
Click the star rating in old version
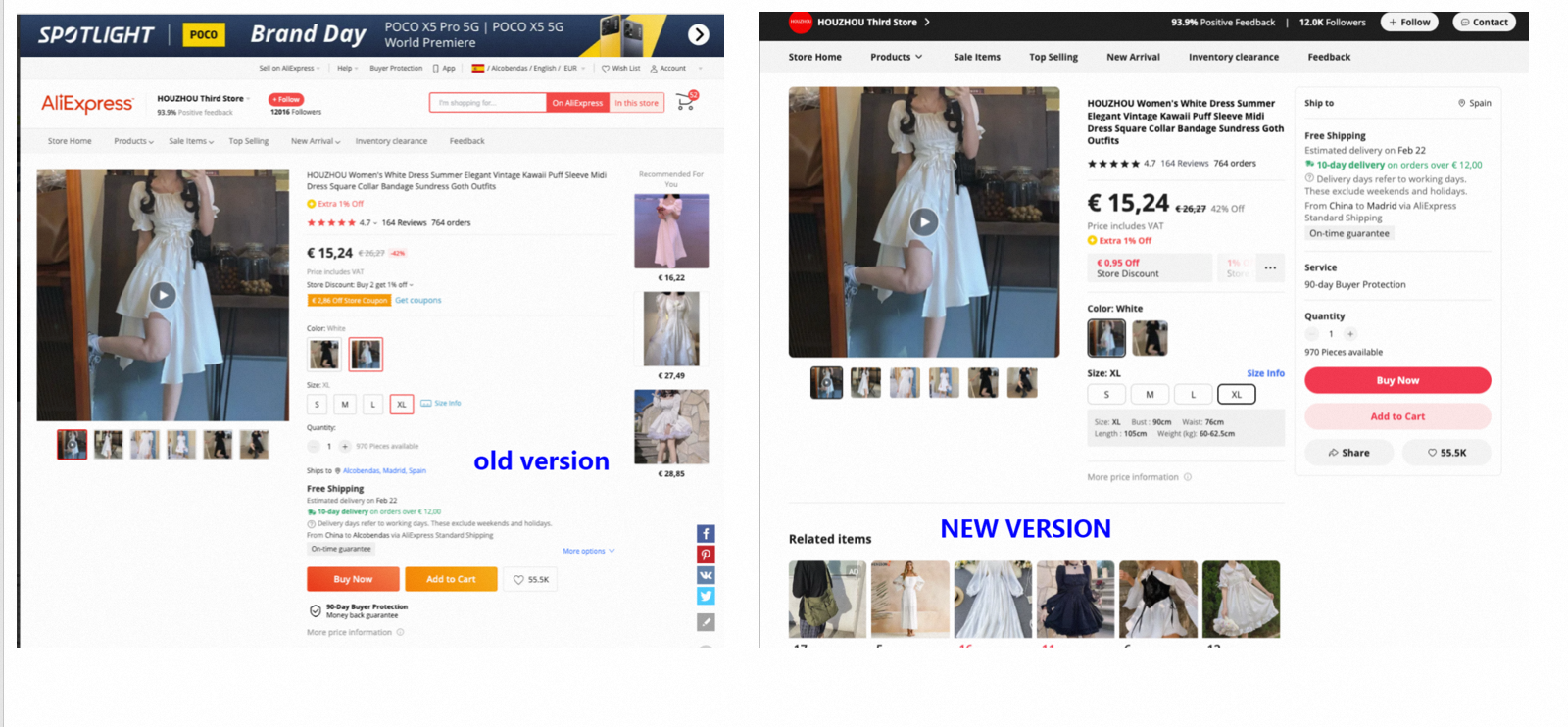point(332,223)
